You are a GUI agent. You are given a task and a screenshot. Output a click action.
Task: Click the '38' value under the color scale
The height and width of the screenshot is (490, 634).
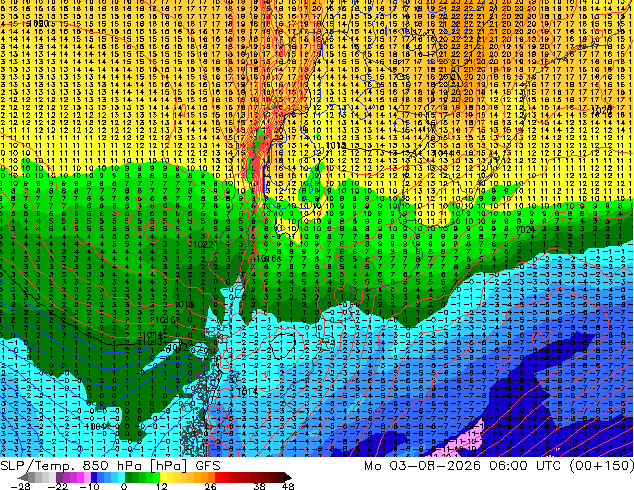pos(259,486)
